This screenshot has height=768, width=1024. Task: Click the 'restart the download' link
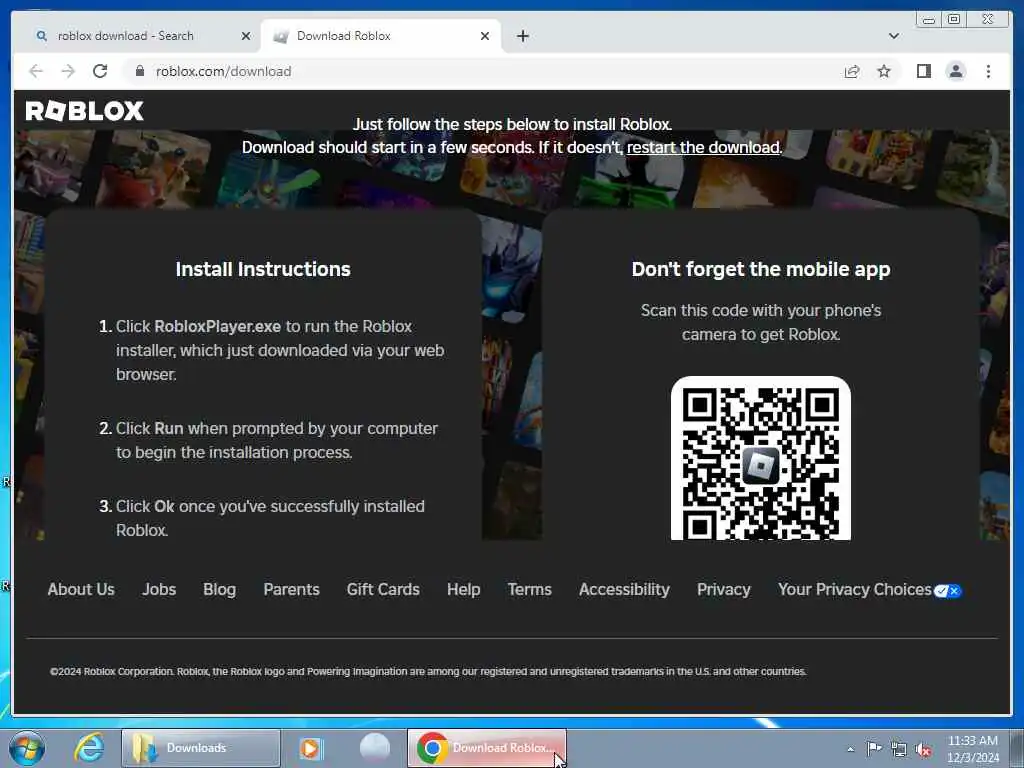(703, 148)
